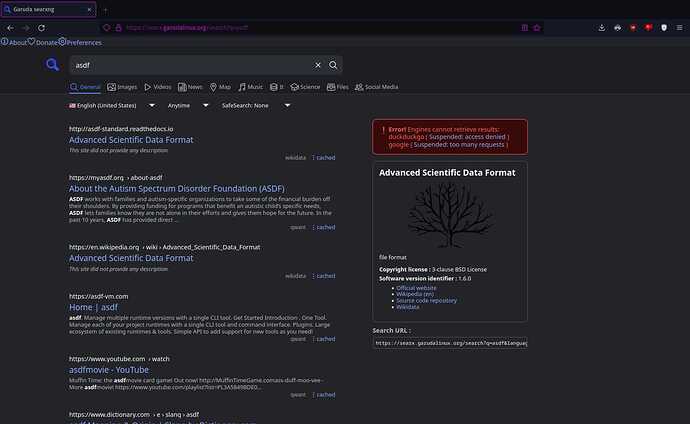This screenshot has width=690, height=424.
Task: Open the Firefox hamburger menu
Action: point(679,28)
